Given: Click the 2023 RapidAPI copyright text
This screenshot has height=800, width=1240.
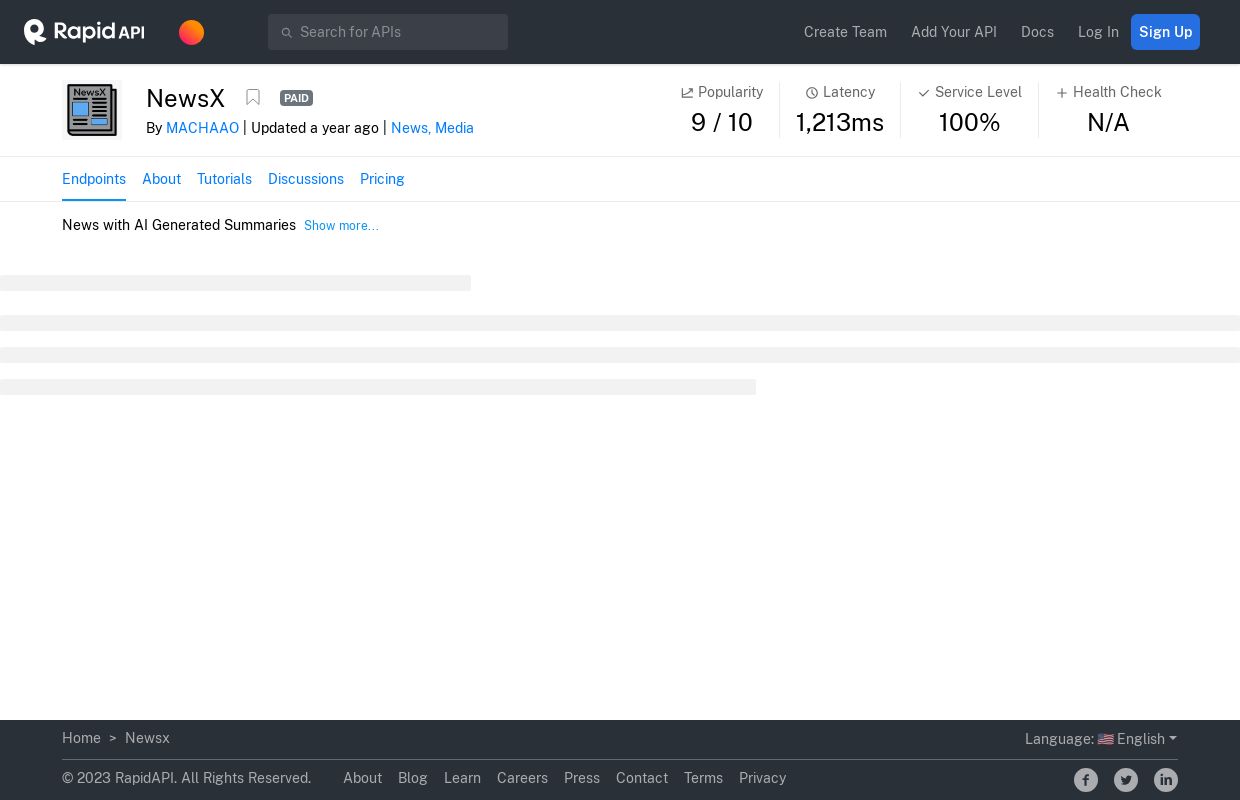Looking at the screenshot, I should click(x=186, y=778).
